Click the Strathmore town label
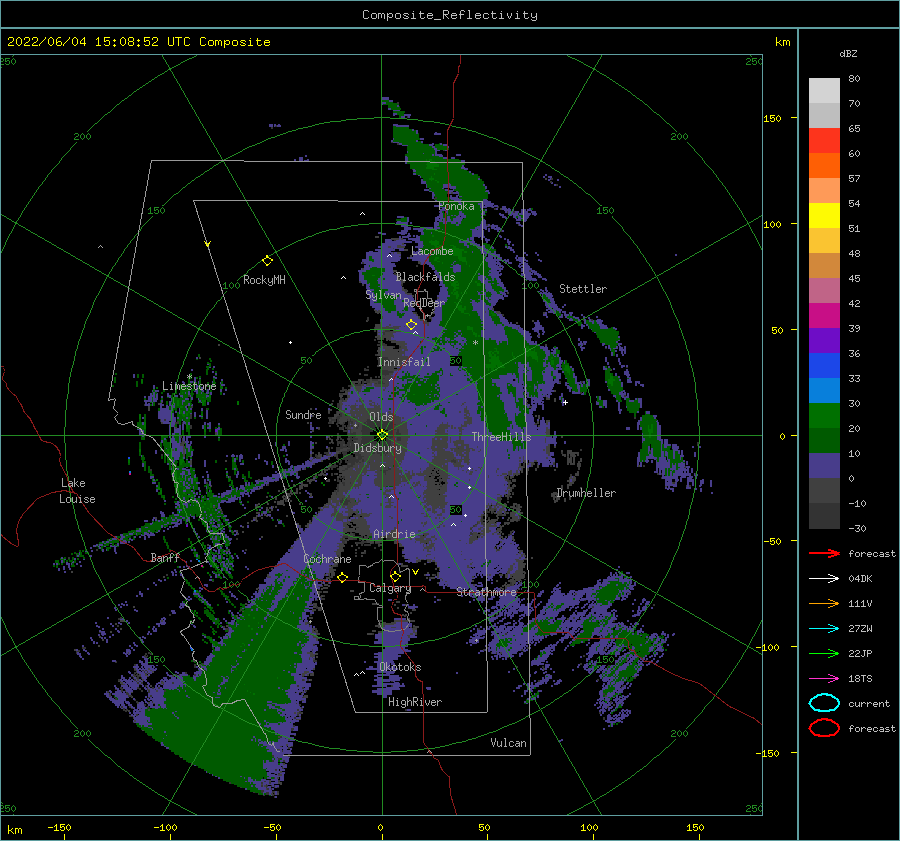 [486, 592]
